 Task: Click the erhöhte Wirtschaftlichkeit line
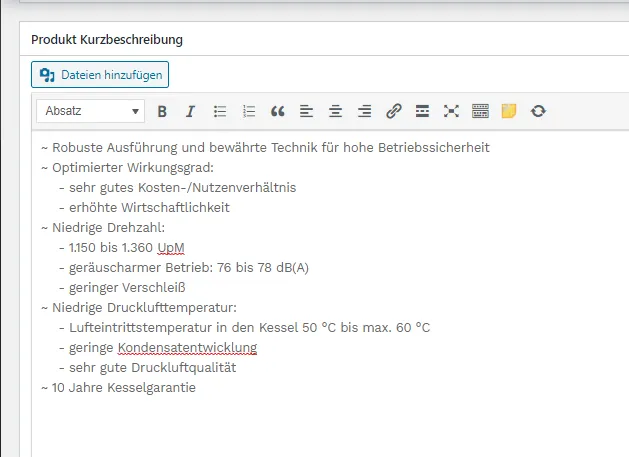[144, 208]
